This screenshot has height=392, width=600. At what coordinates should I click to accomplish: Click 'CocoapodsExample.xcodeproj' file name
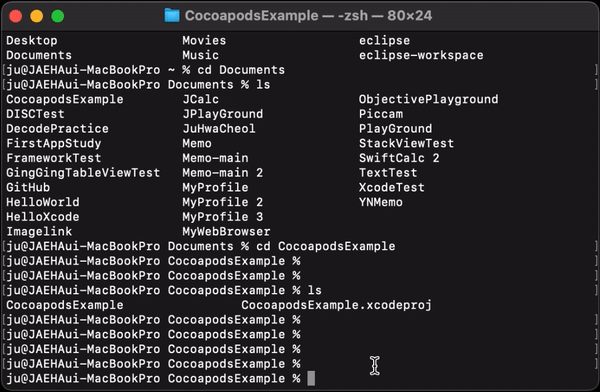pyautogui.click(x=336, y=305)
